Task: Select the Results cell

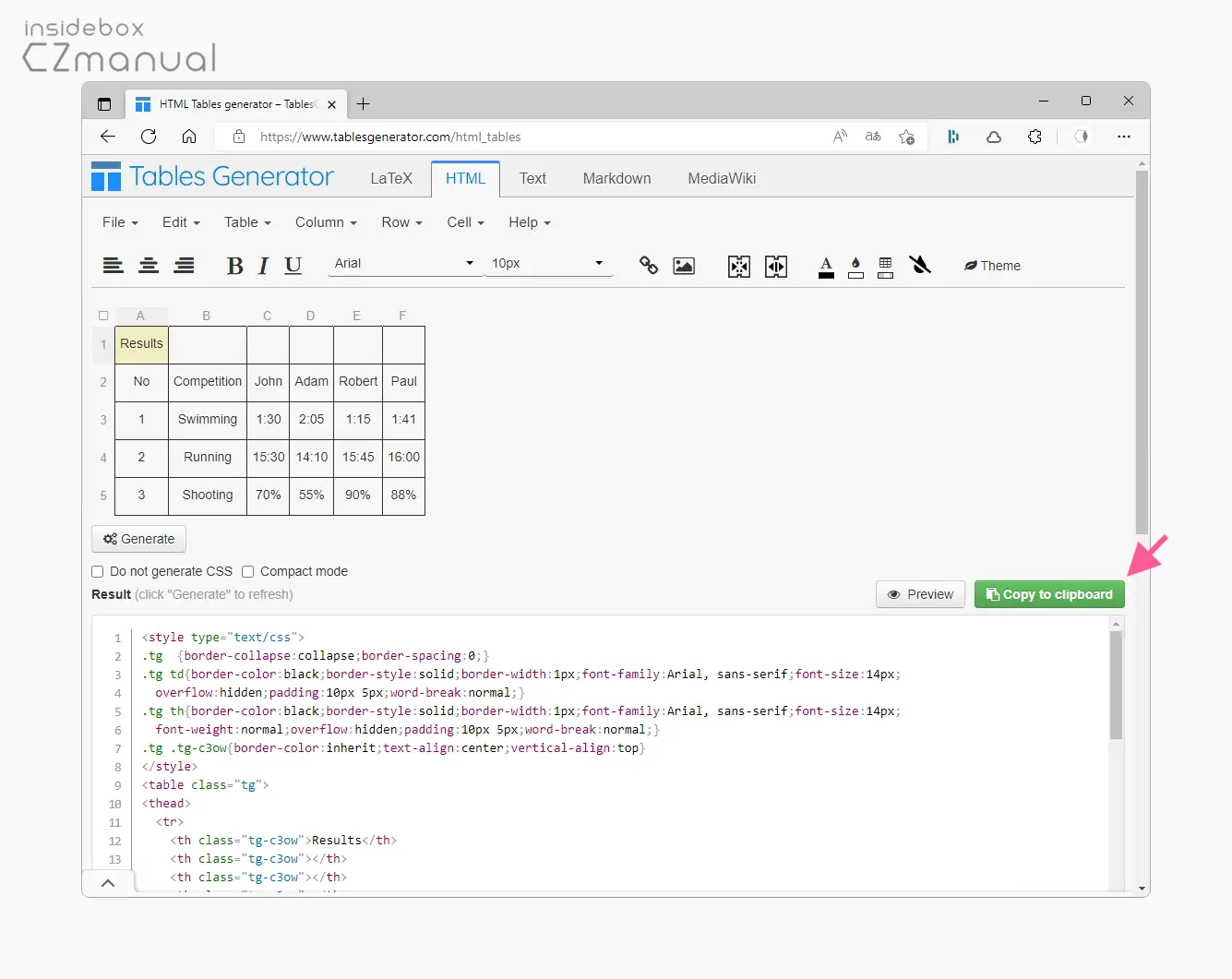Action: pos(141,344)
